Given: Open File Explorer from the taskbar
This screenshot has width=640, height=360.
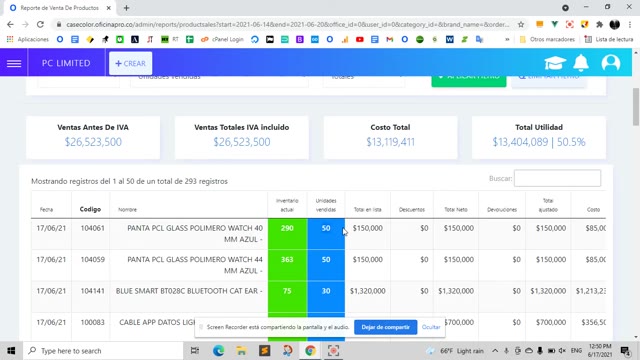Looking at the screenshot, I should (x=241, y=351).
